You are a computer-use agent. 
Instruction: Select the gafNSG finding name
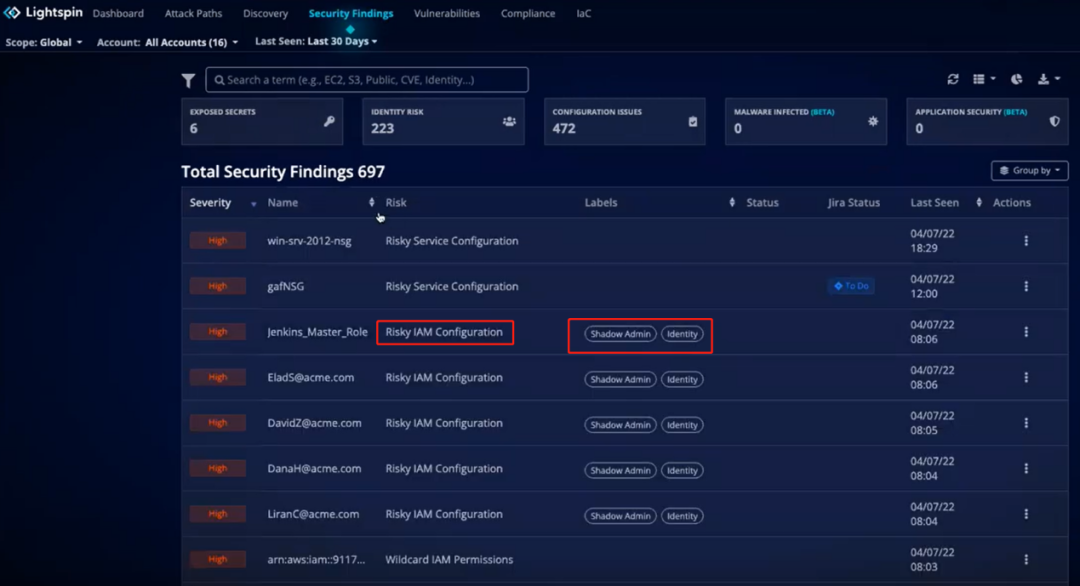tap(286, 286)
